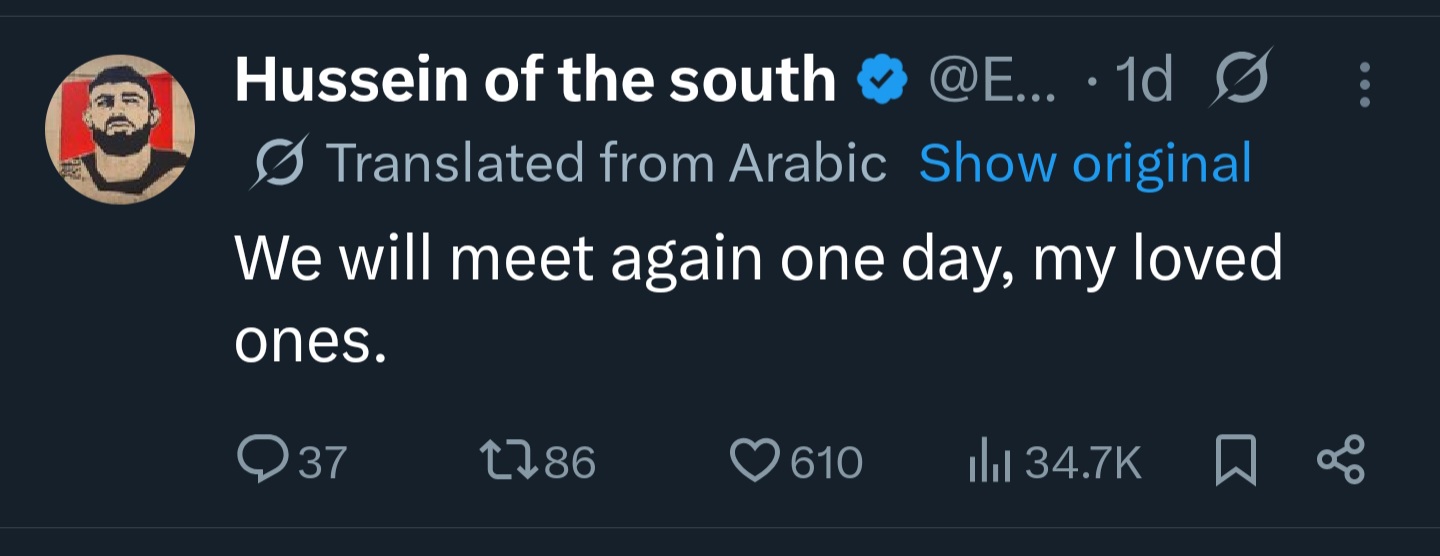The image size is (1440, 556).
Task: Click the Grok icon beside Translated from Arabic
Action: (277, 162)
